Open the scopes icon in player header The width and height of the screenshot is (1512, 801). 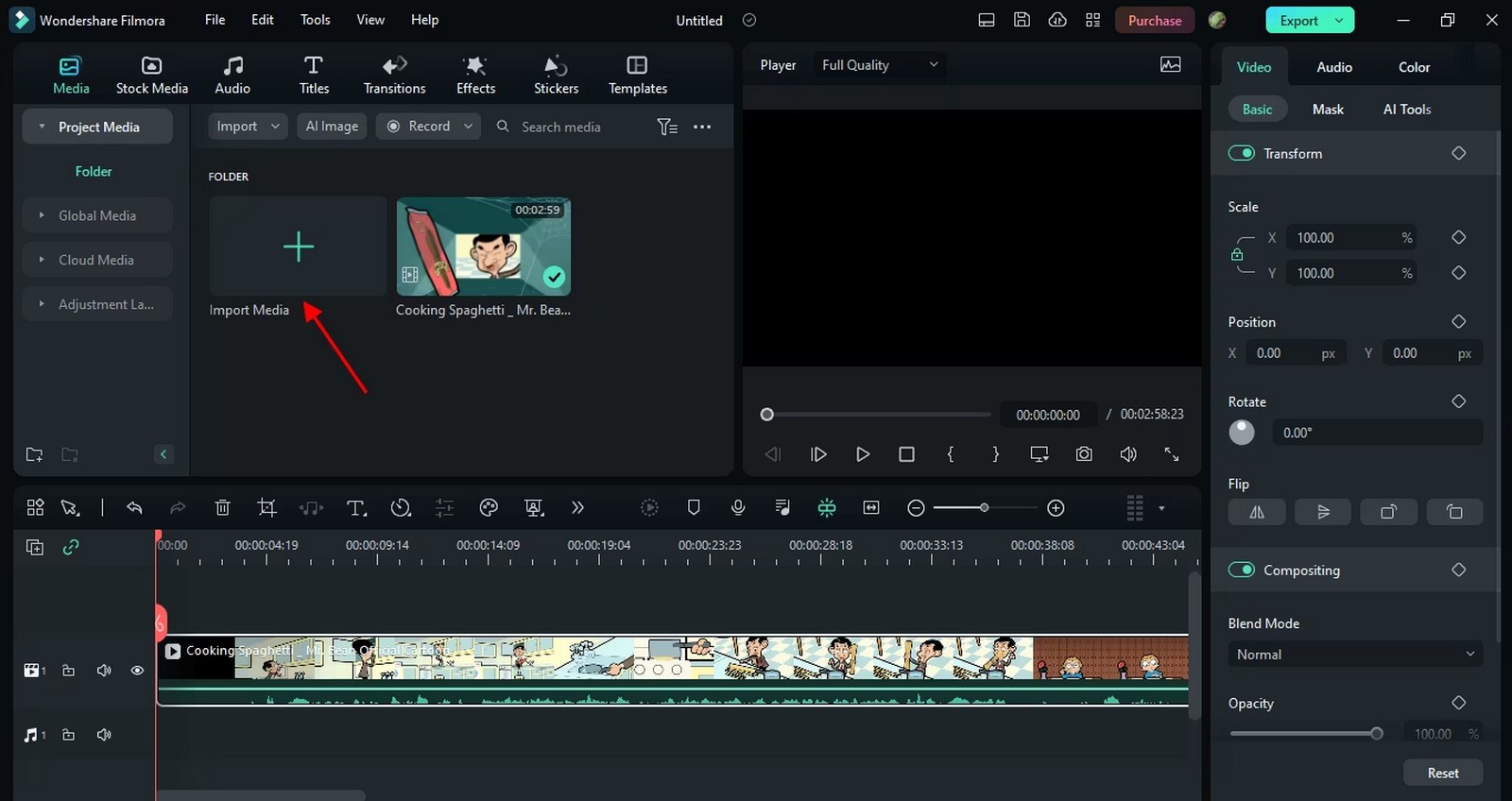click(x=1171, y=64)
